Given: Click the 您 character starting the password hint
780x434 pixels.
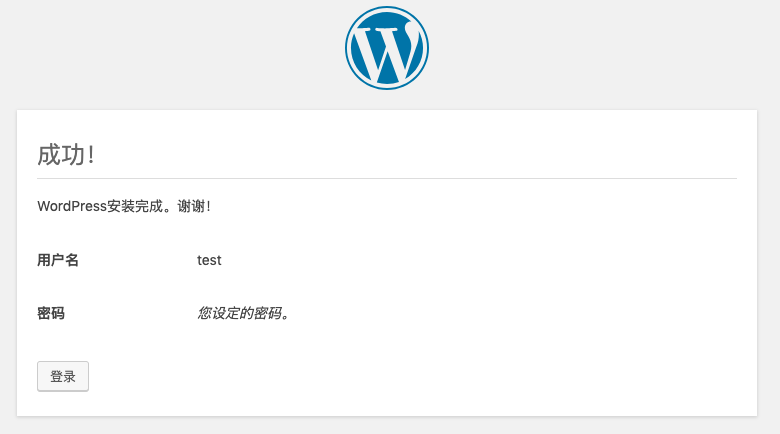Looking at the screenshot, I should pyautogui.click(x=205, y=313).
